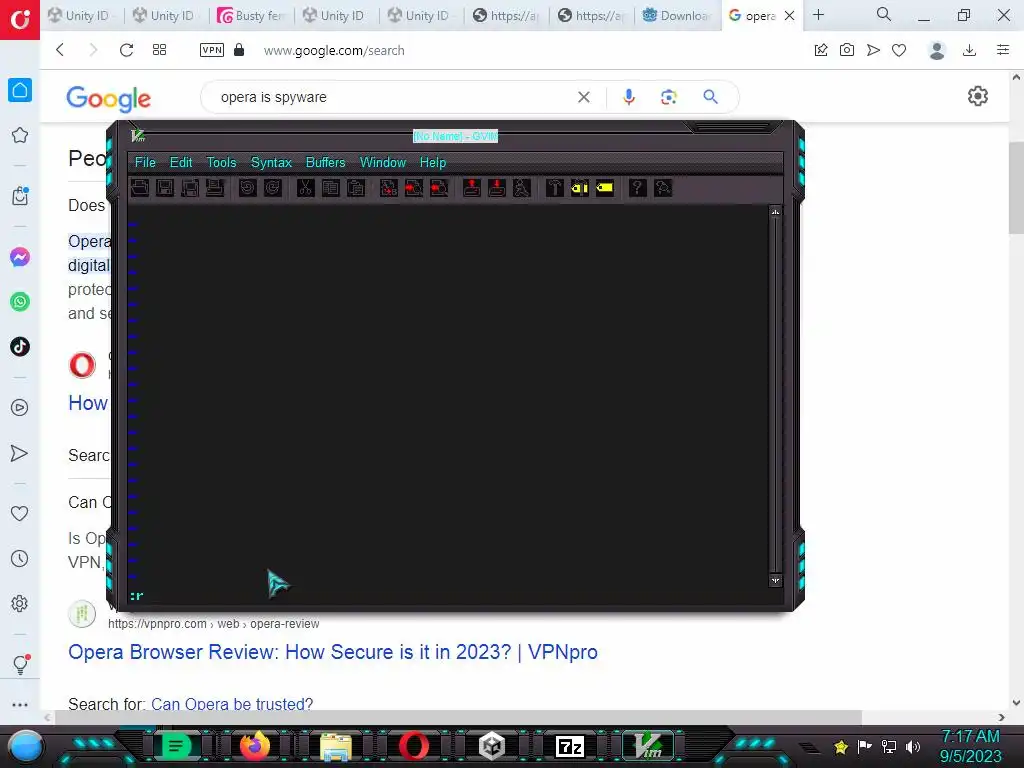1024x768 pixels.
Task: Open the Buffers menu in GVim
Action: (x=325, y=163)
